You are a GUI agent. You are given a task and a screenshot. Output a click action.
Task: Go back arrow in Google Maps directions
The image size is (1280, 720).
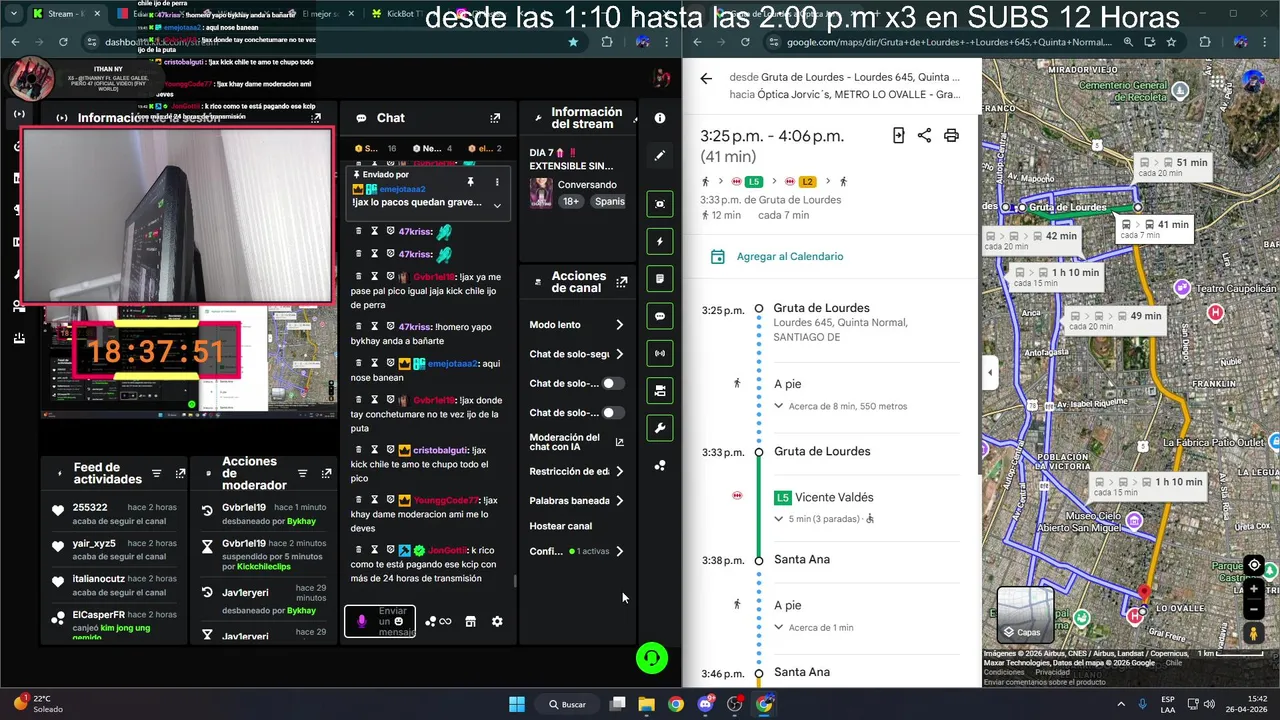706,78
